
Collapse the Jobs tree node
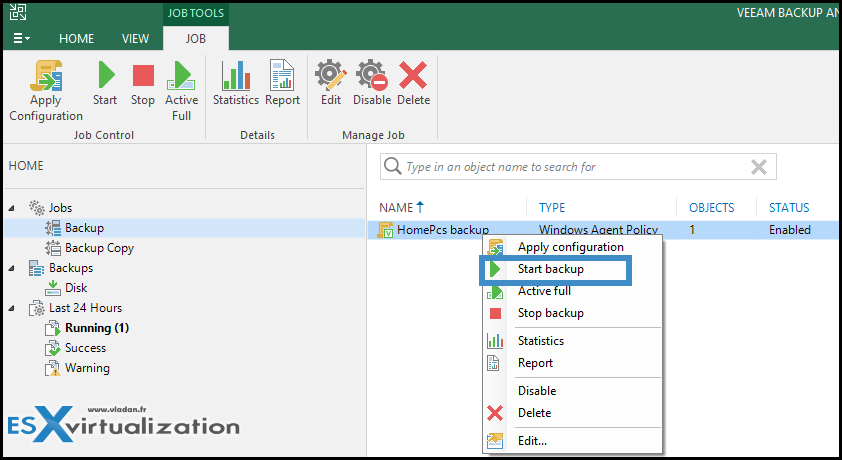[x=12, y=208]
